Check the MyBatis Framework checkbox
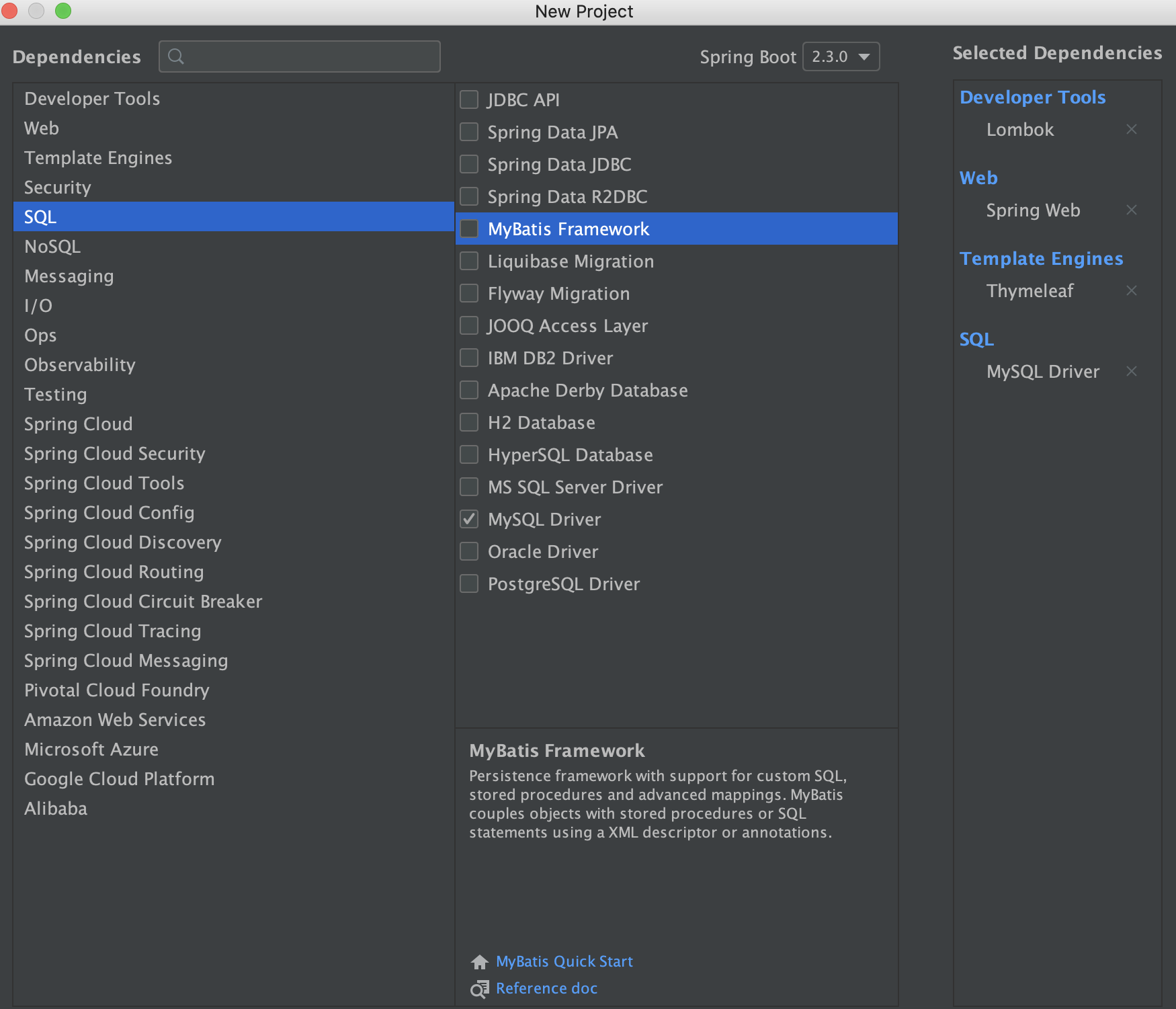Image resolution: width=1176 pixels, height=1009 pixels. coord(469,229)
